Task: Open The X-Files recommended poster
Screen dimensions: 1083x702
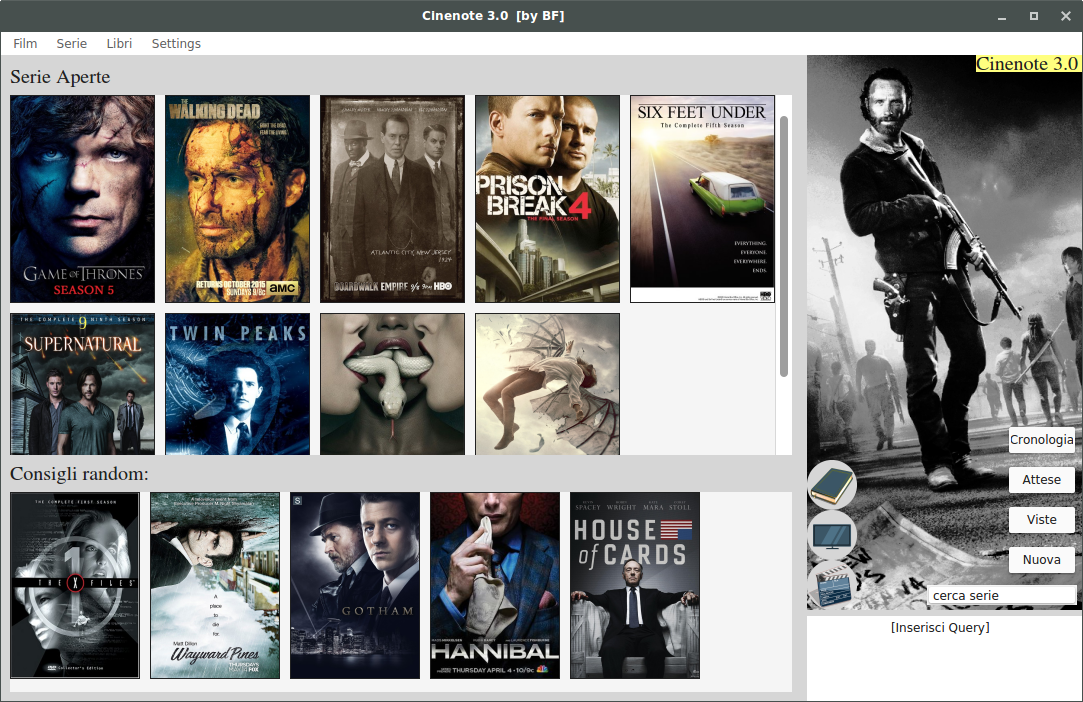Action: 75,585
